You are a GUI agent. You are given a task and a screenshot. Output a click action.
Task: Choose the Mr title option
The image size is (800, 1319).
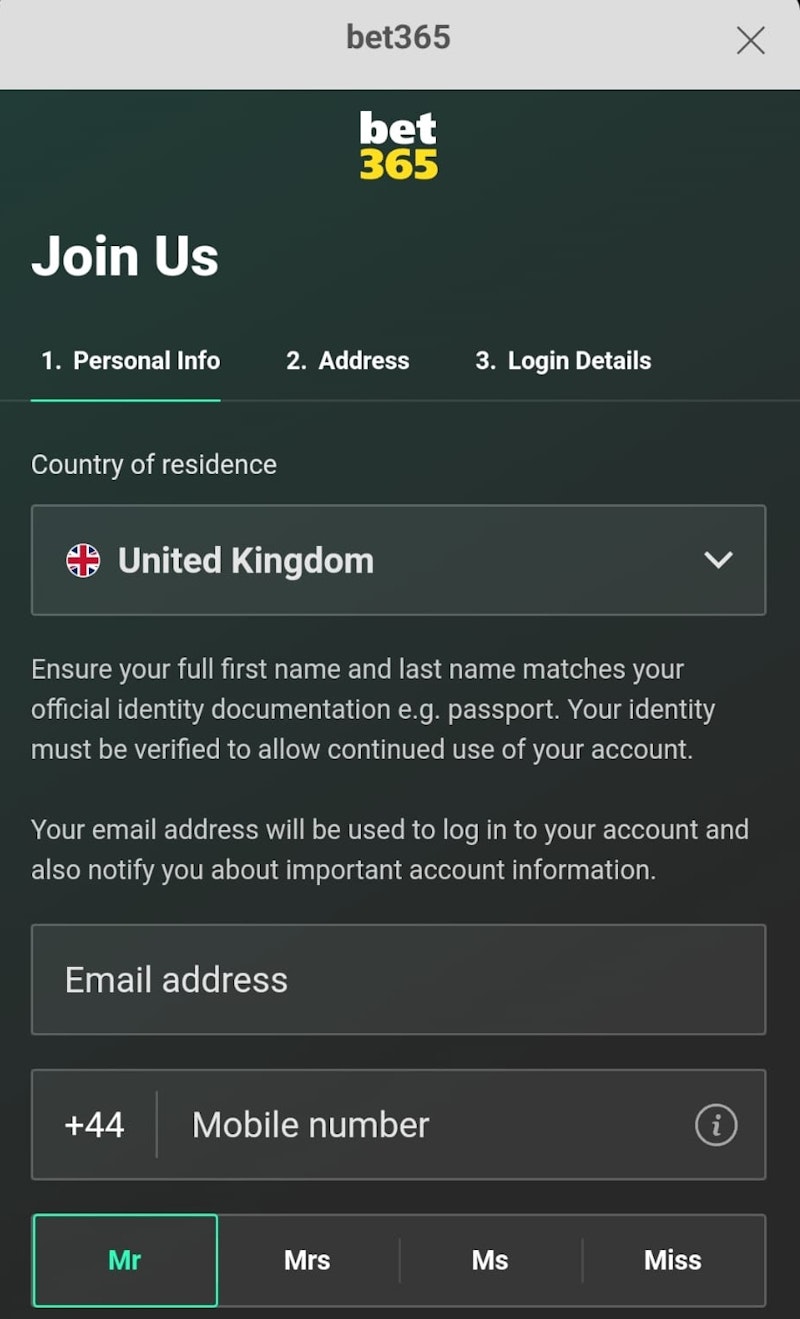coord(125,1260)
